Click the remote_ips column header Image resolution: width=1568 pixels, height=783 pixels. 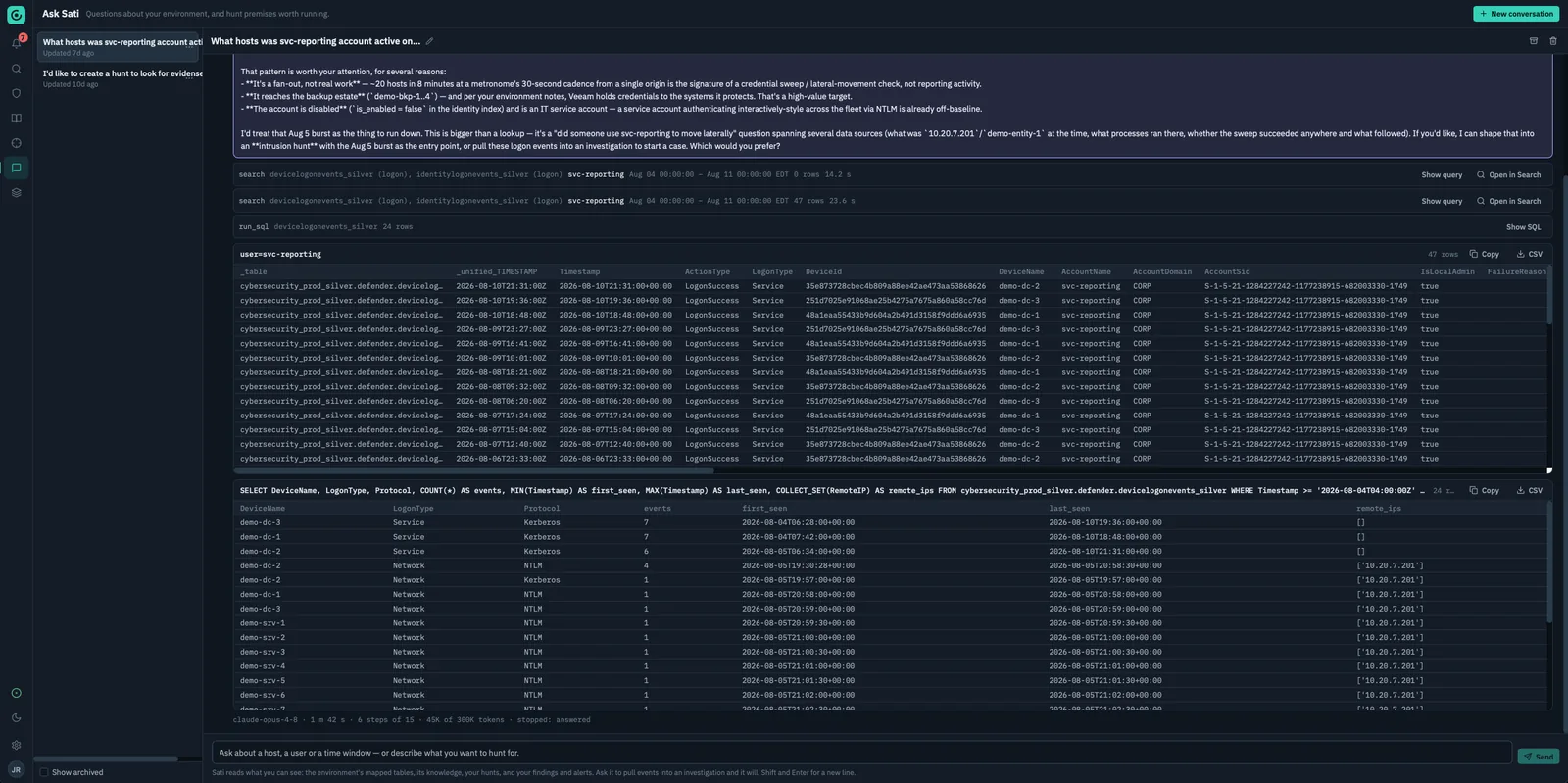coord(1379,509)
